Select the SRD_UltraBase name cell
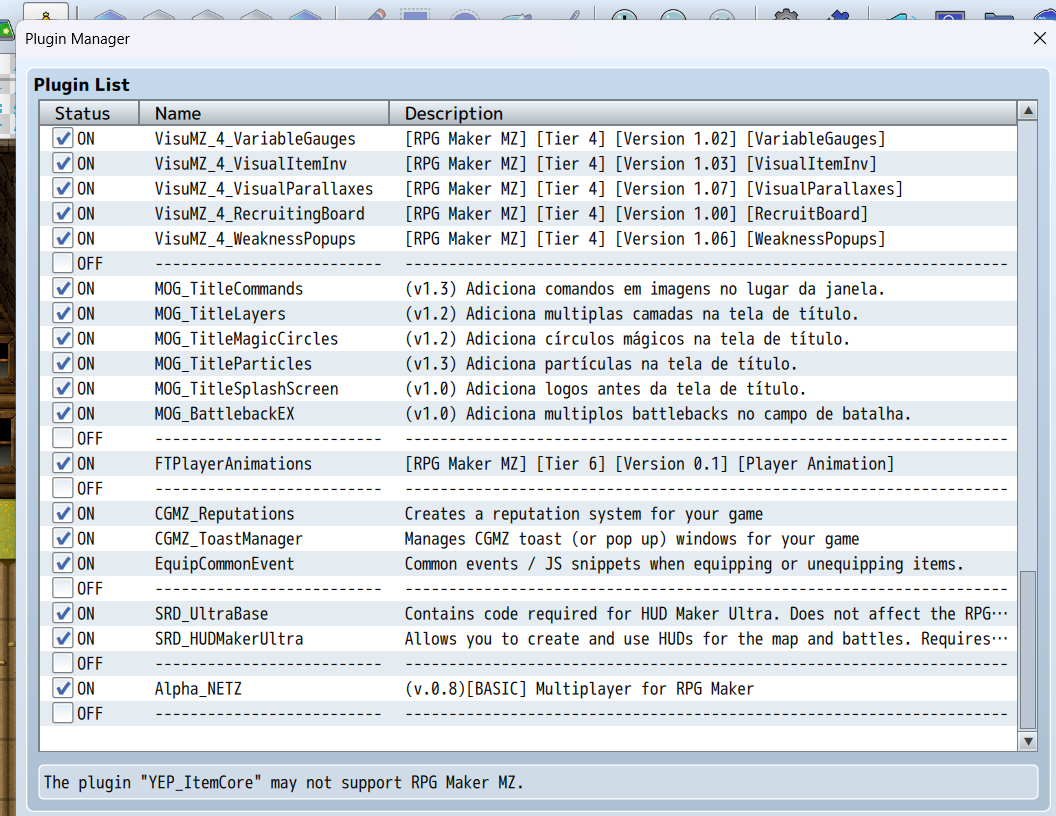 point(211,614)
